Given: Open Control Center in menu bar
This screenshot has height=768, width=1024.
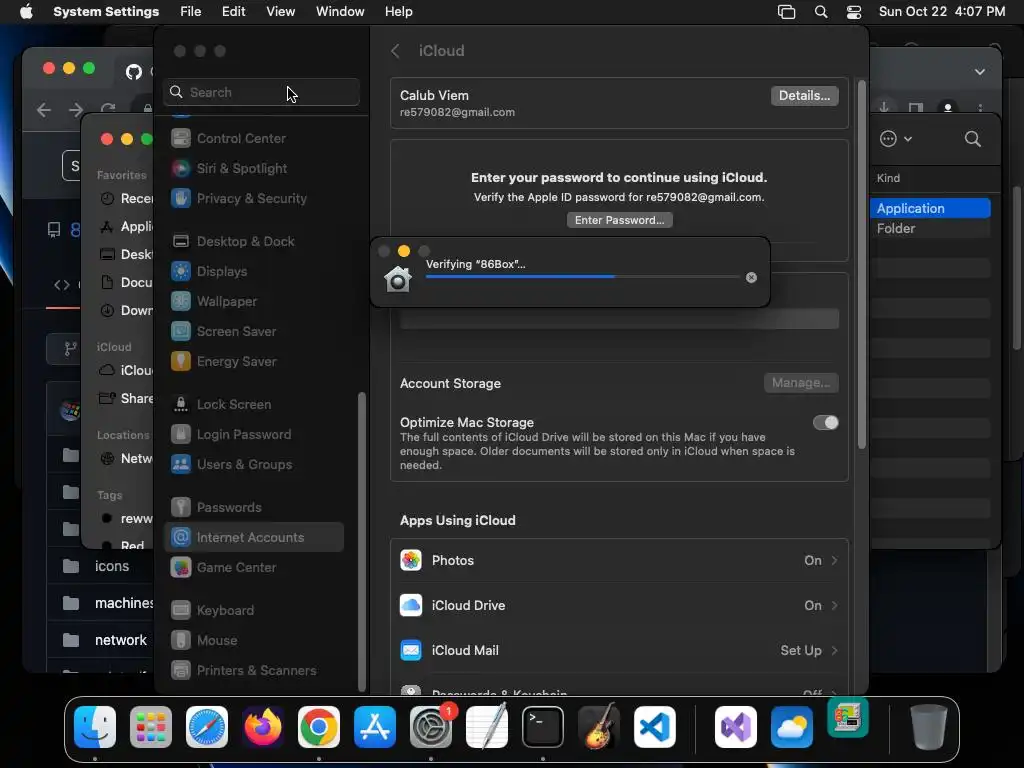Looking at the screenshot, I should point(854,12).
